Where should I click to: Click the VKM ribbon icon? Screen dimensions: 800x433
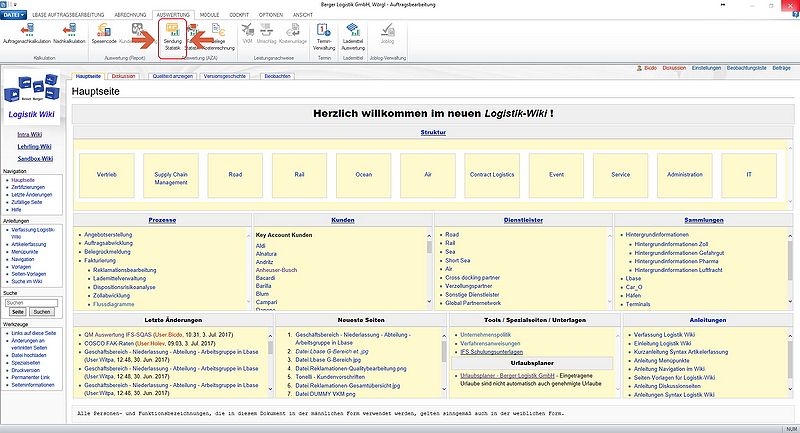click(247, 34)
